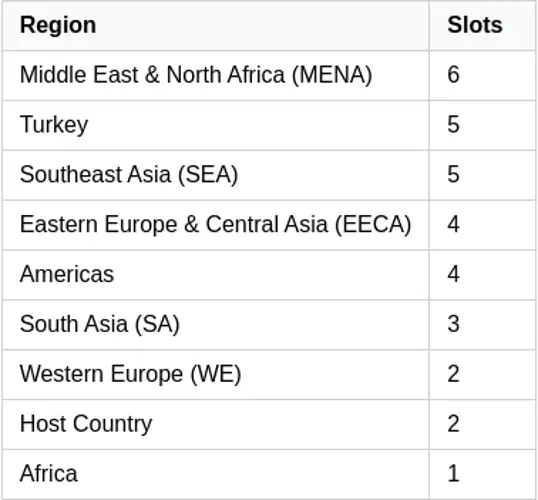Select the South Asia (SA) cell
Image resolution: width=538 pixels, height=500 pixels.
click(x=215, y=325)
